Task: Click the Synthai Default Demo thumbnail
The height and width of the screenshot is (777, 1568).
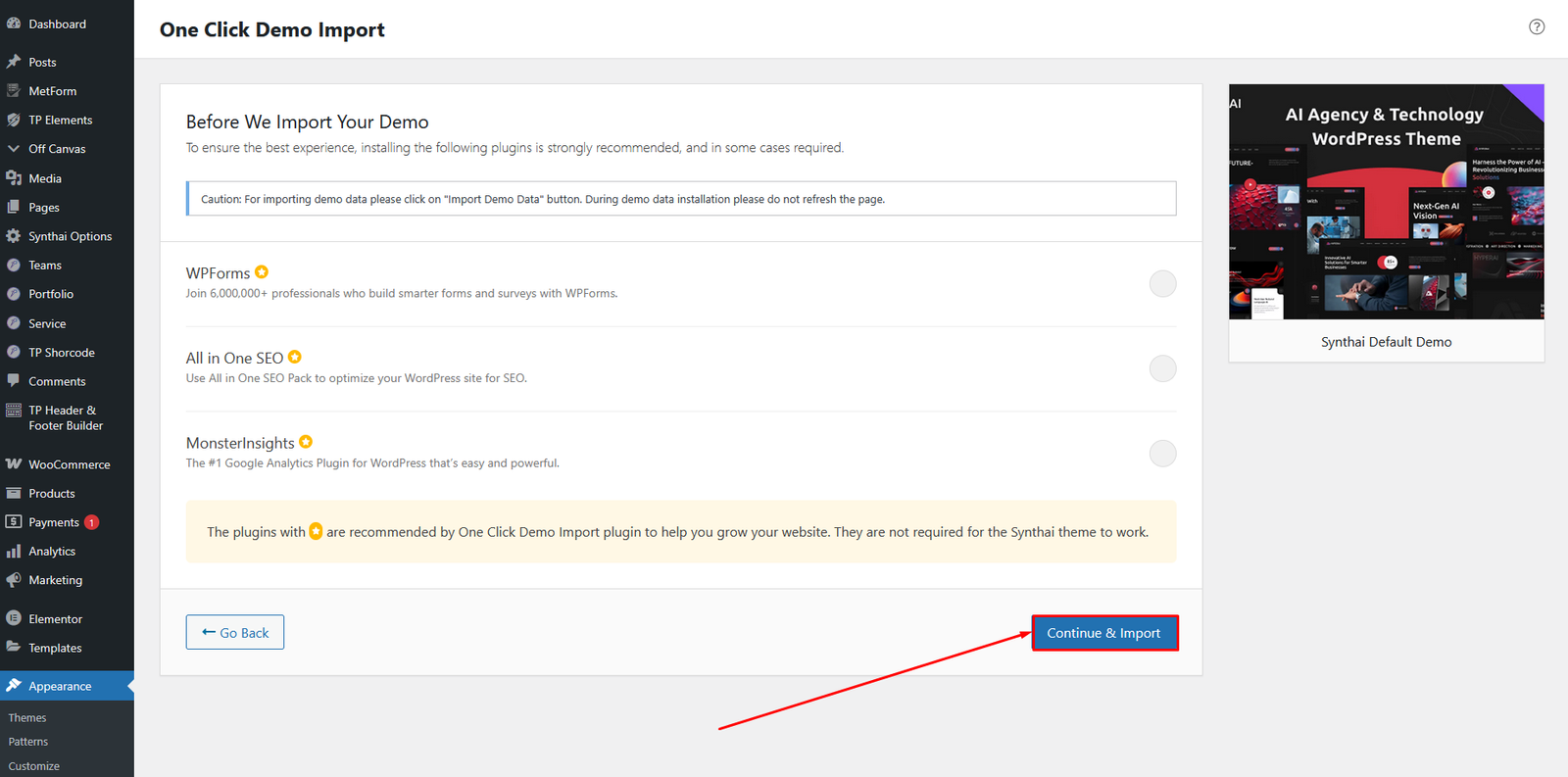Action: click(1387, 202)
